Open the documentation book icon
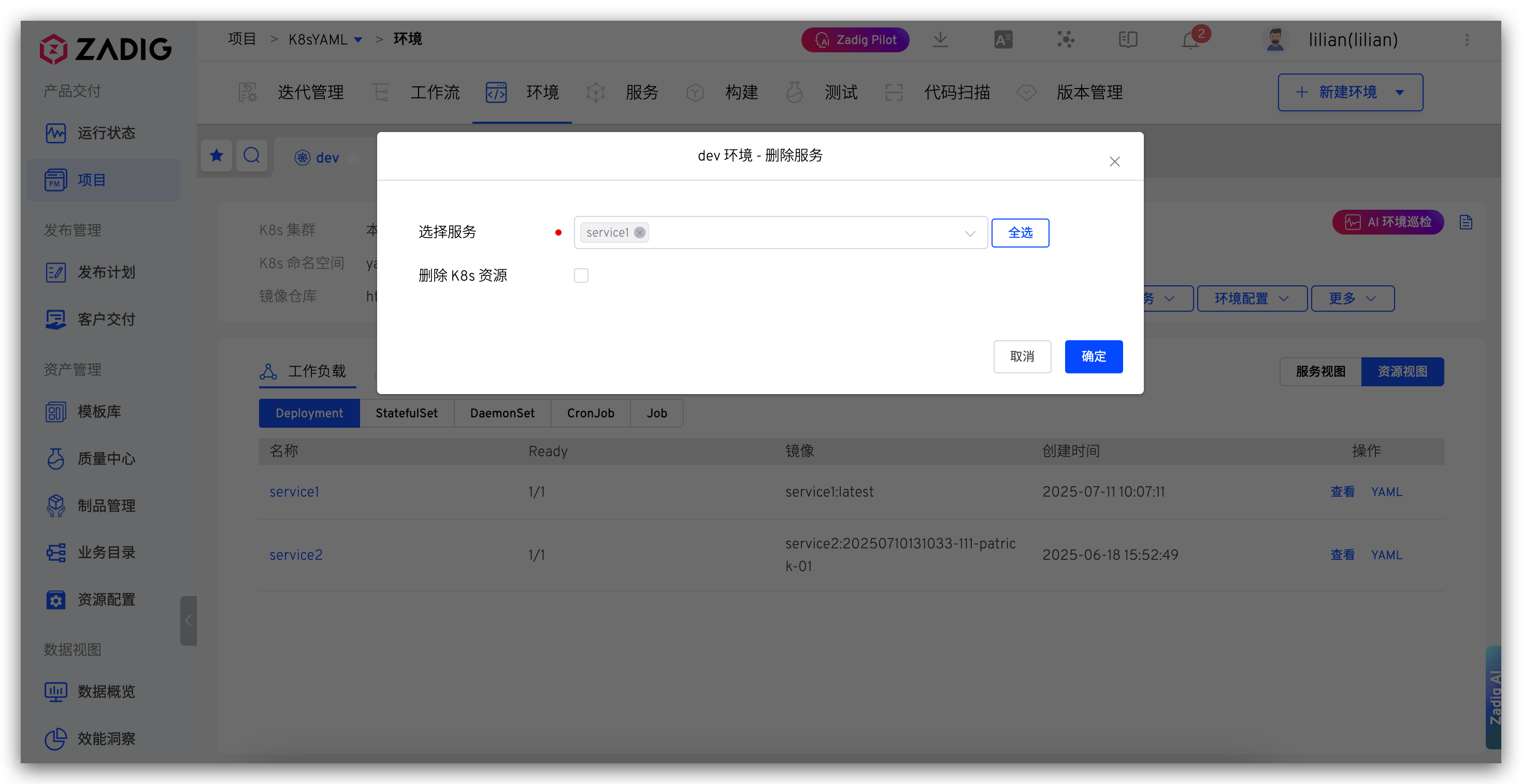This screenshot has width=1522, height=784. 1127,40
